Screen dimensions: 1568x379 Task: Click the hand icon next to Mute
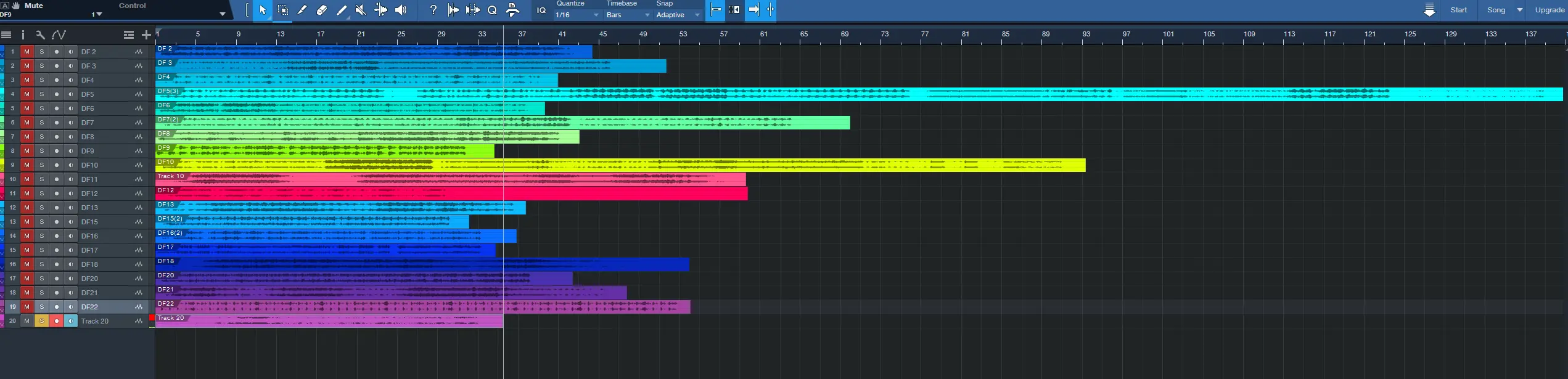15,5
